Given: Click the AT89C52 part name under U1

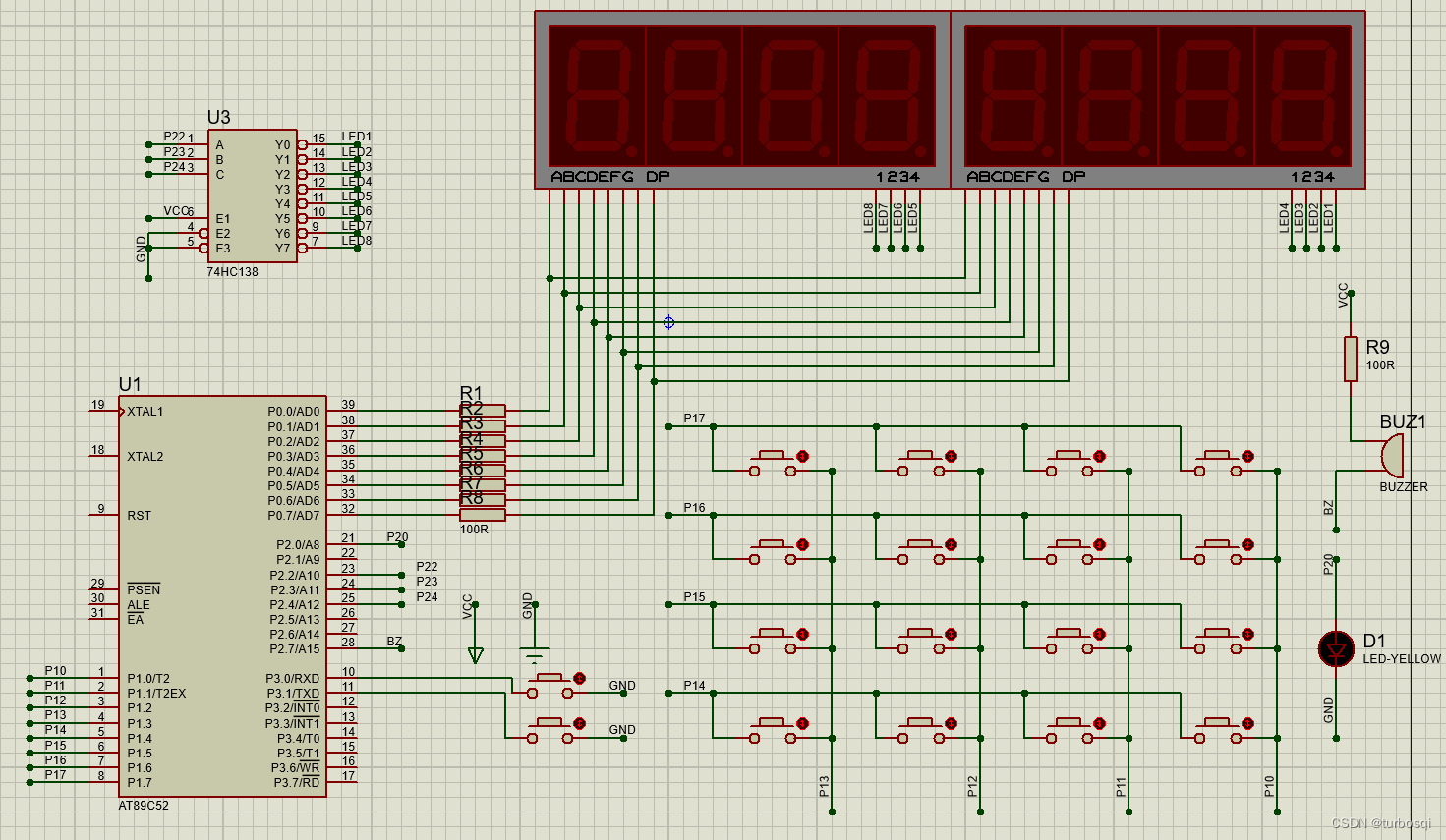Looking at the screenshot, I should (x=144, y=806).
